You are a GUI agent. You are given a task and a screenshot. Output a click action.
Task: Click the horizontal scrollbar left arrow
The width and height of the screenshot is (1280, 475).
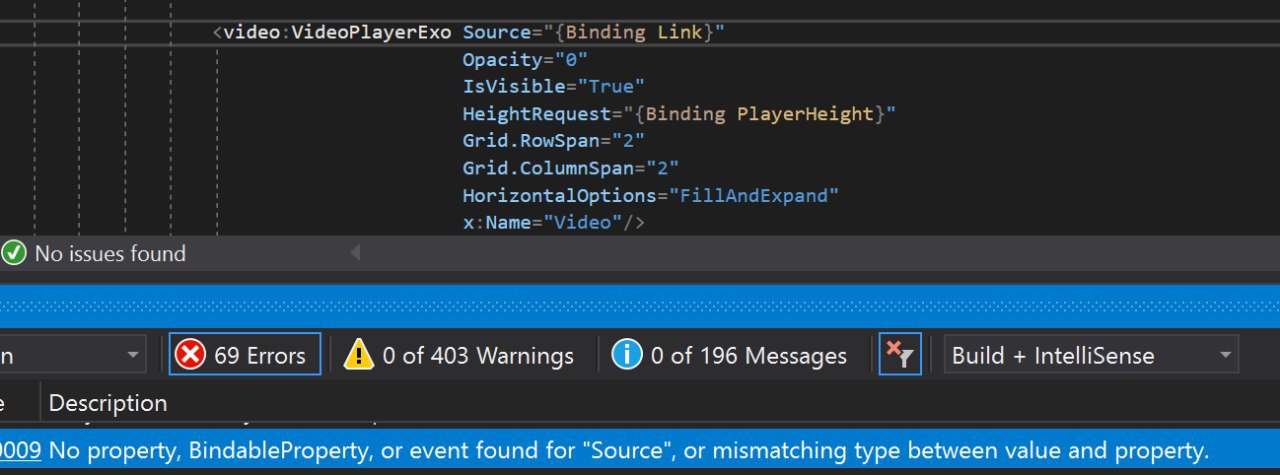point(354,253)
